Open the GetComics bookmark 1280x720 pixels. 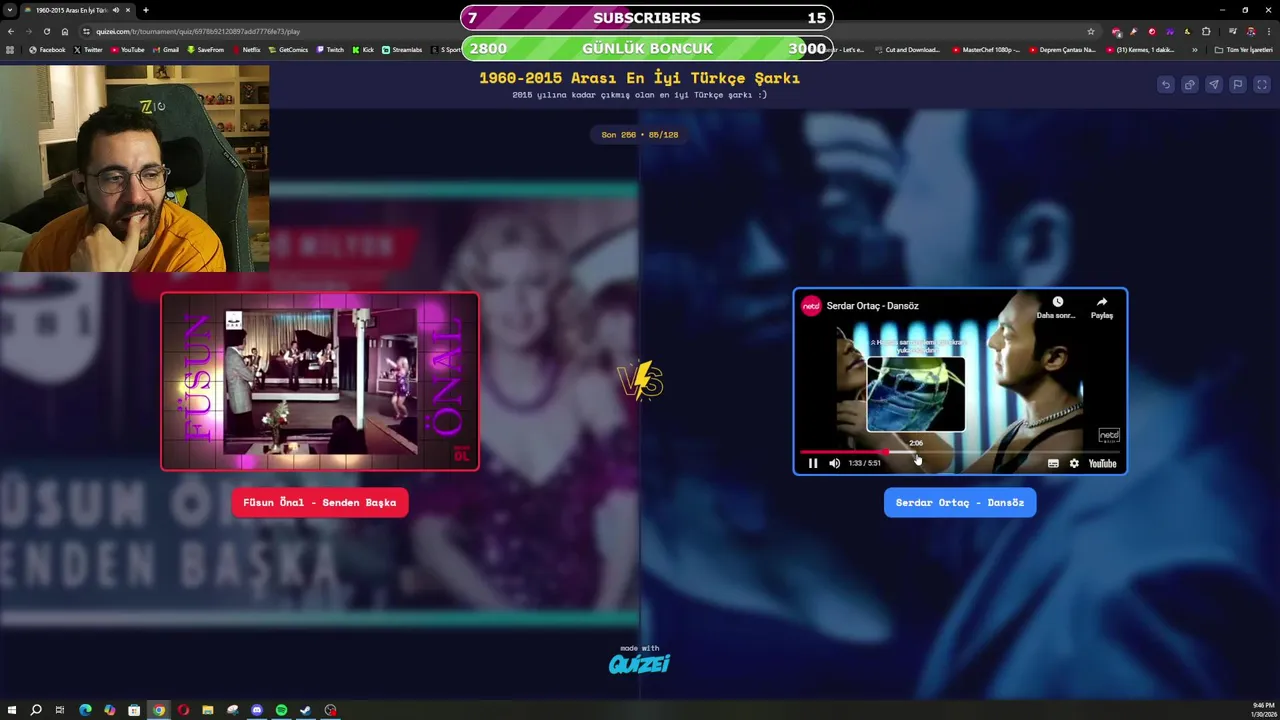tap(288, 49)
